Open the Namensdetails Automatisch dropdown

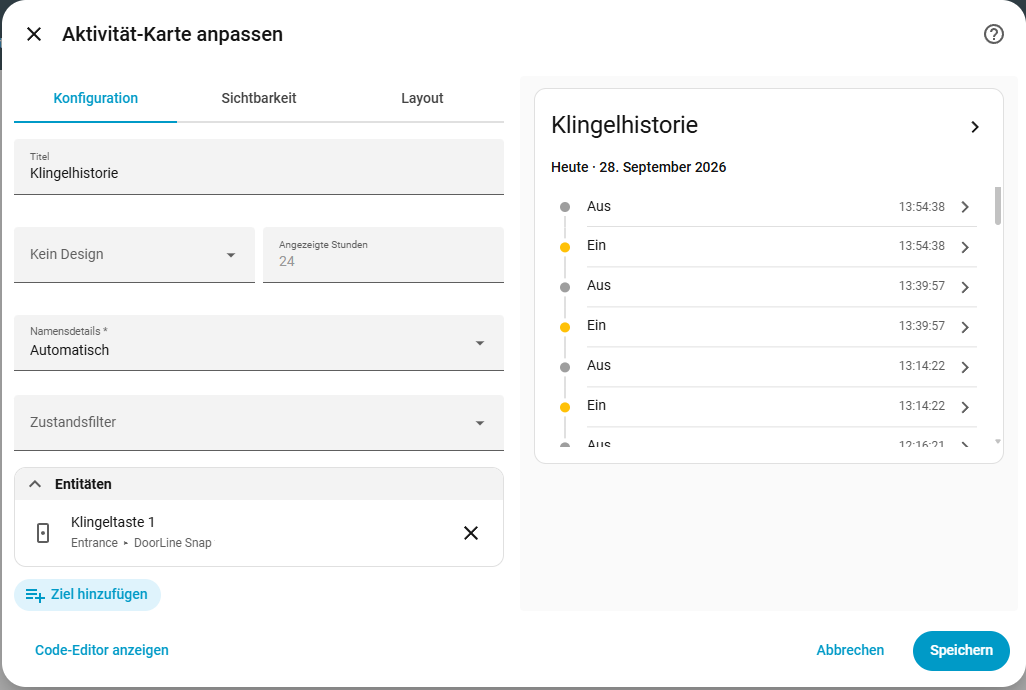pyautogui.click(x=259, y=343)
